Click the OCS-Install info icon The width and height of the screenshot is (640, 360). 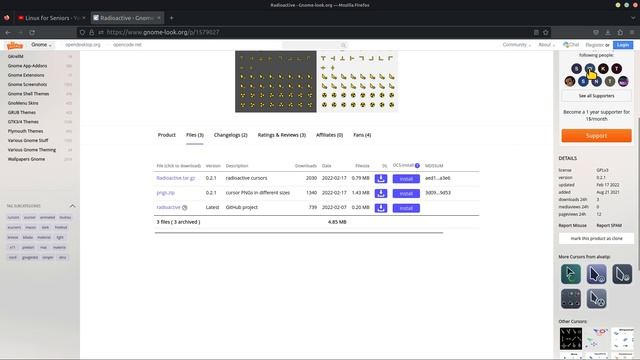click(x=417, y=166)
